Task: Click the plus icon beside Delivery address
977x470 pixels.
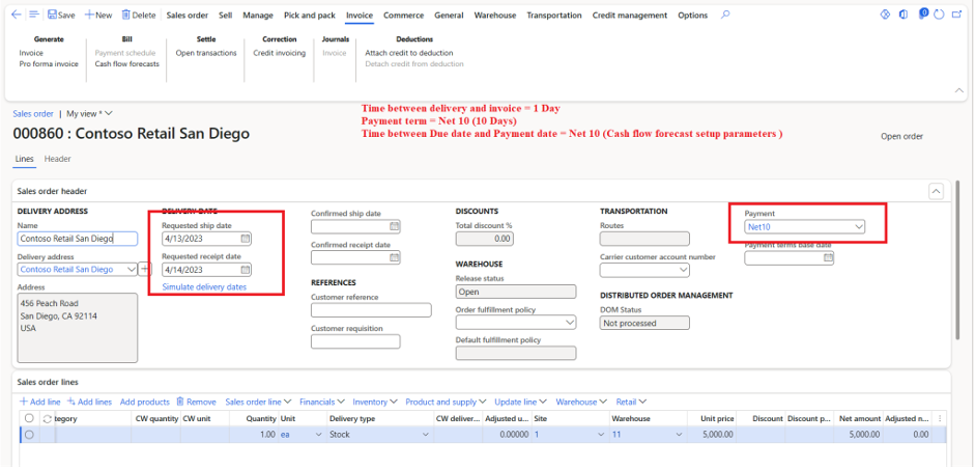Action: 145,269
